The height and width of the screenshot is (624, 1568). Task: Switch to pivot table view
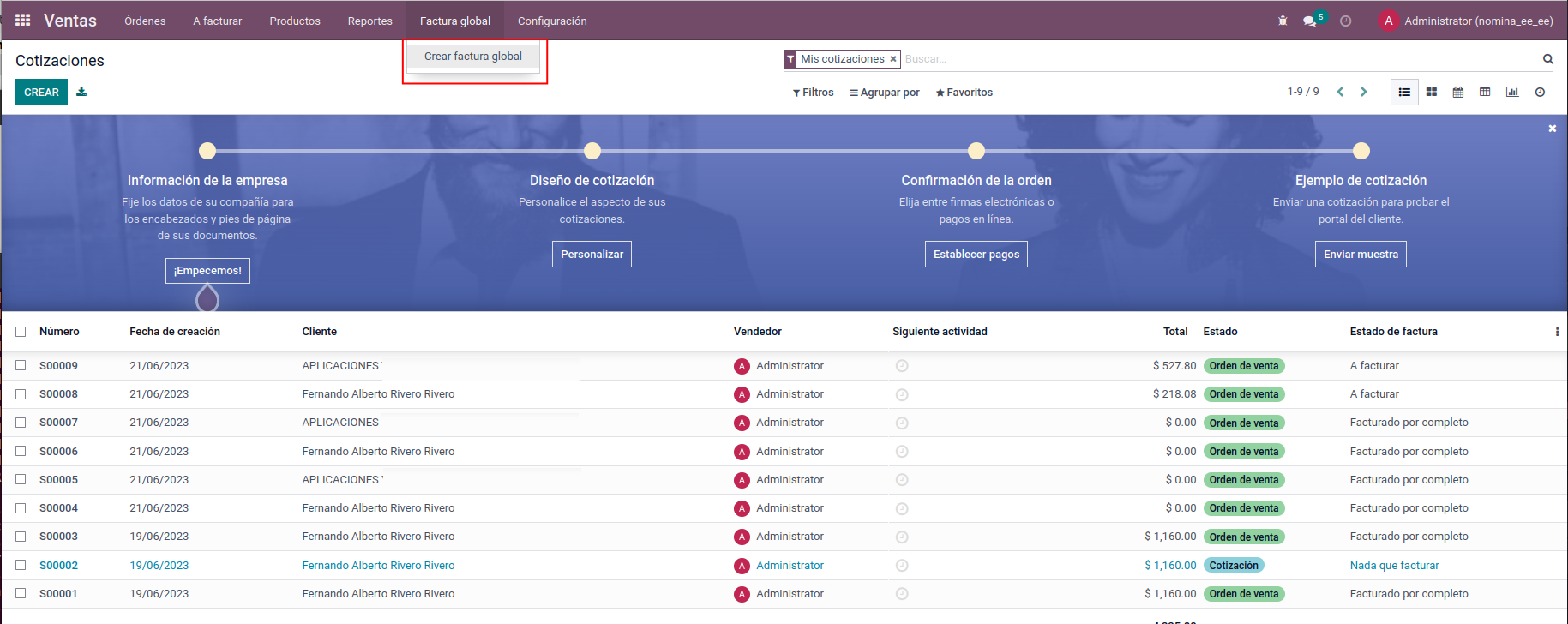tap(1485, 92)
